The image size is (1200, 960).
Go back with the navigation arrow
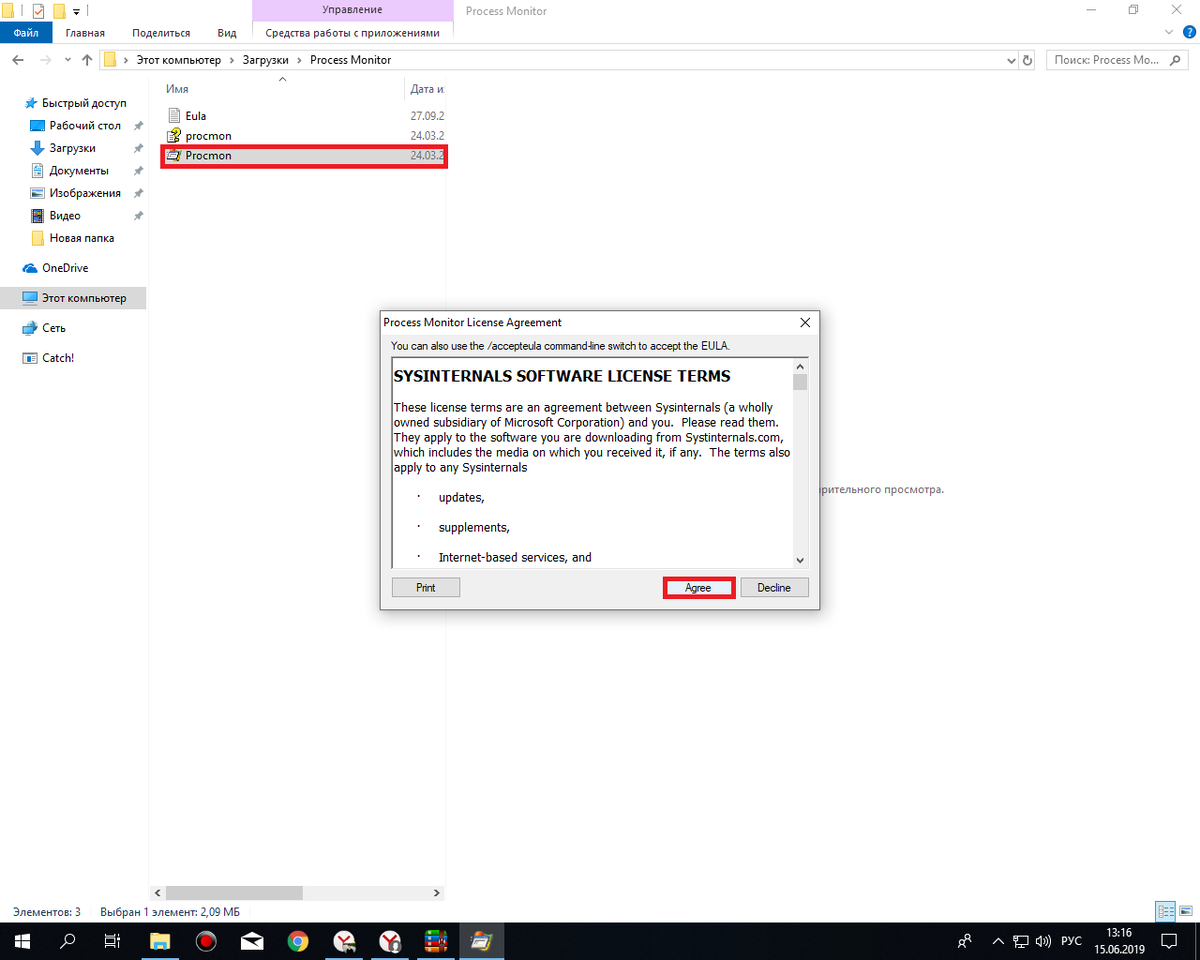click(x=18, y=60)
